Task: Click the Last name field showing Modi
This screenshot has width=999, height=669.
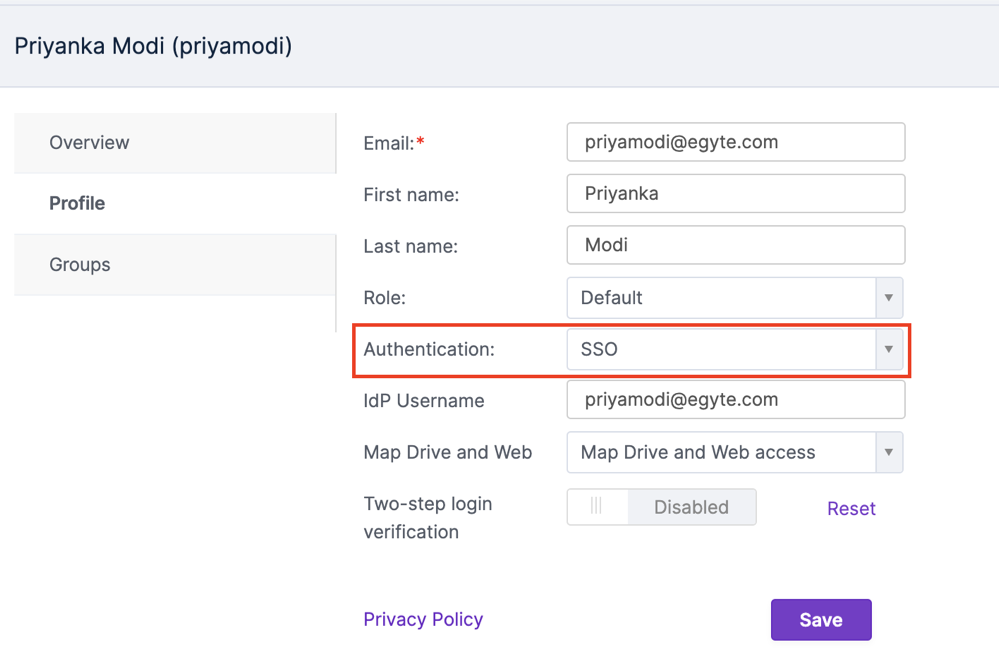Action: pos(735,245)
